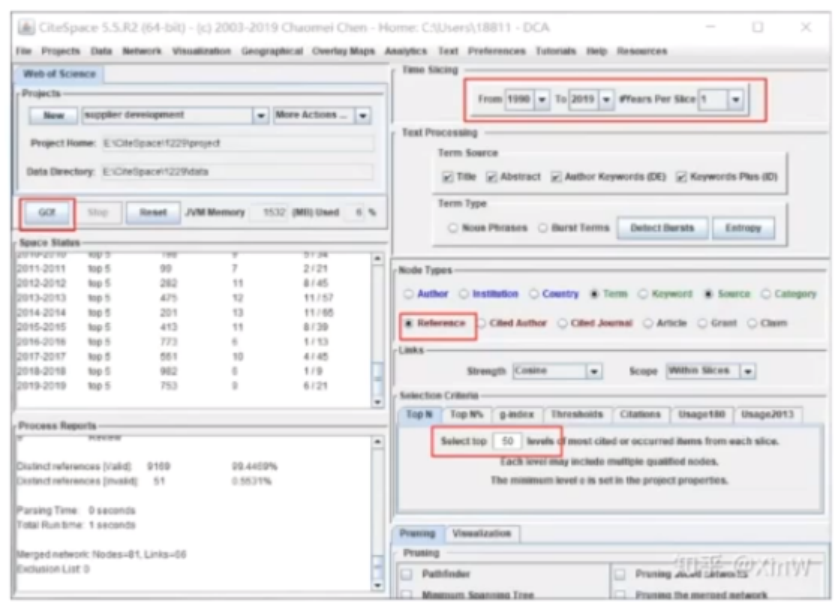
Task: Switch to the Thresholds tab
Action: (577, 415)
